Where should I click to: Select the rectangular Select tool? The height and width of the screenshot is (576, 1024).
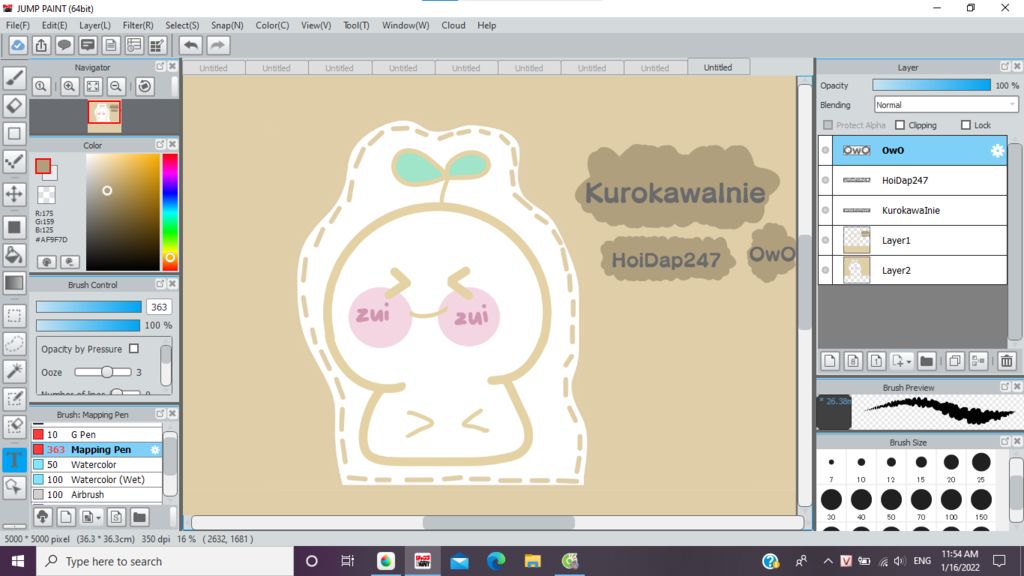(14, 316)
